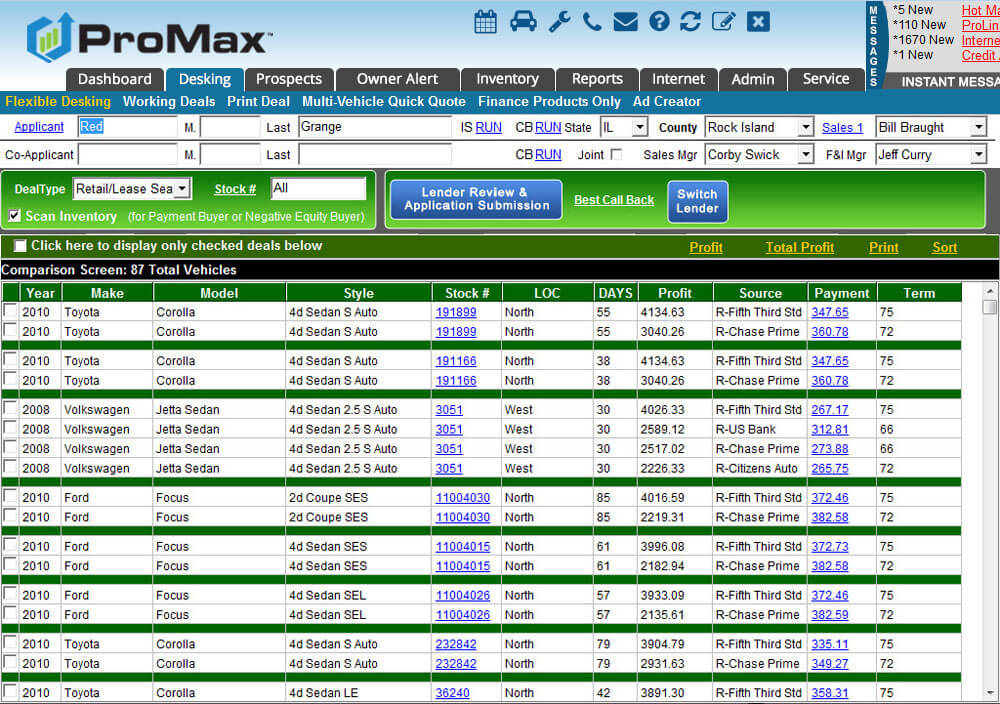
Task: Open stock number 36240 link
Action: tap(452, 693)
